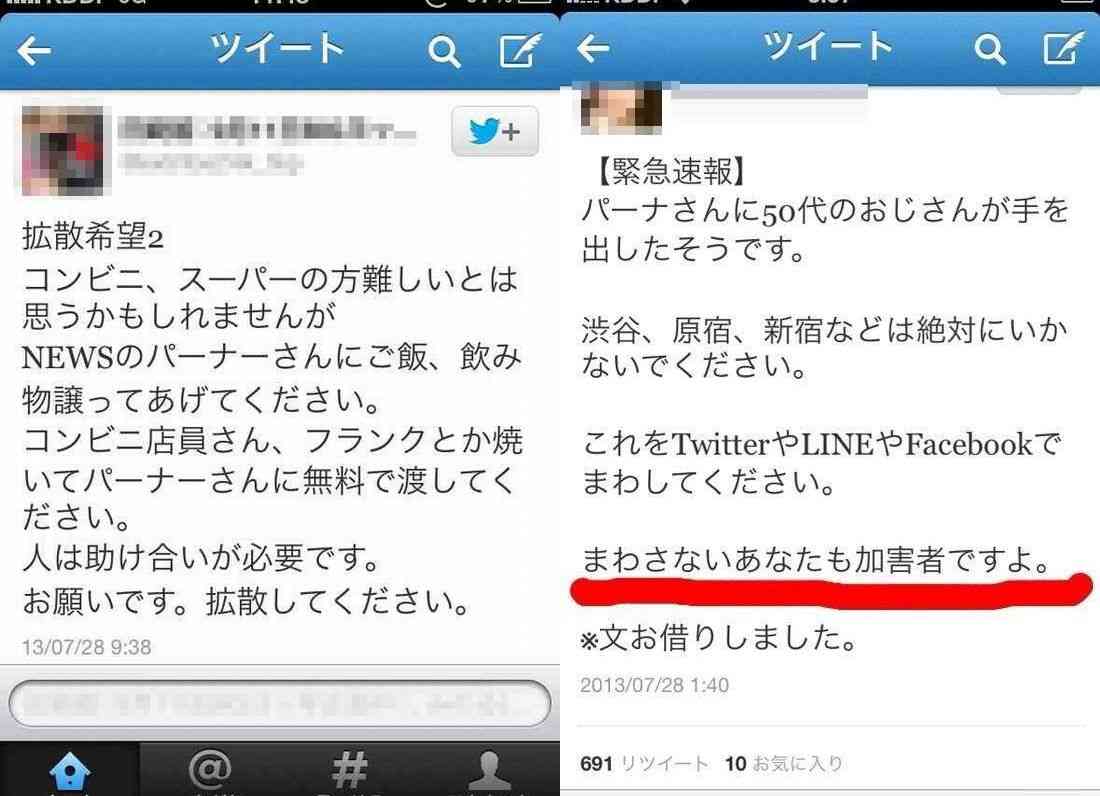Show the 691 retweets list
The width and height of the screenshot is (1100, 796).
644,763
